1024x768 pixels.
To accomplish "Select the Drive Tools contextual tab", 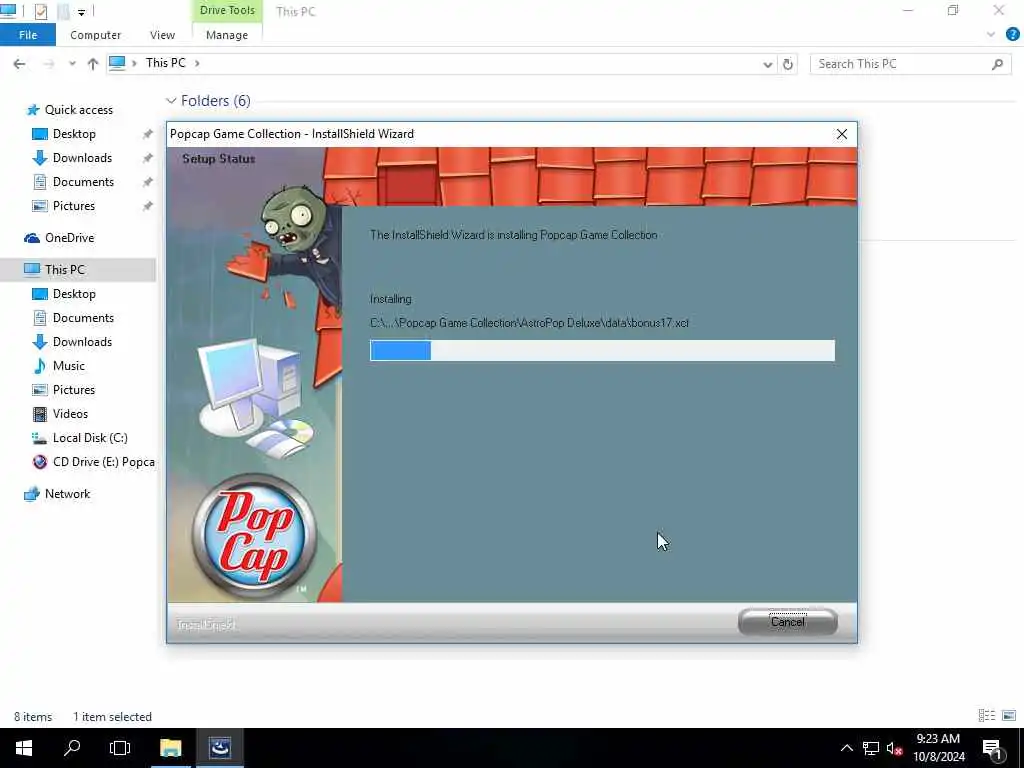I will [x=227, y=10].
